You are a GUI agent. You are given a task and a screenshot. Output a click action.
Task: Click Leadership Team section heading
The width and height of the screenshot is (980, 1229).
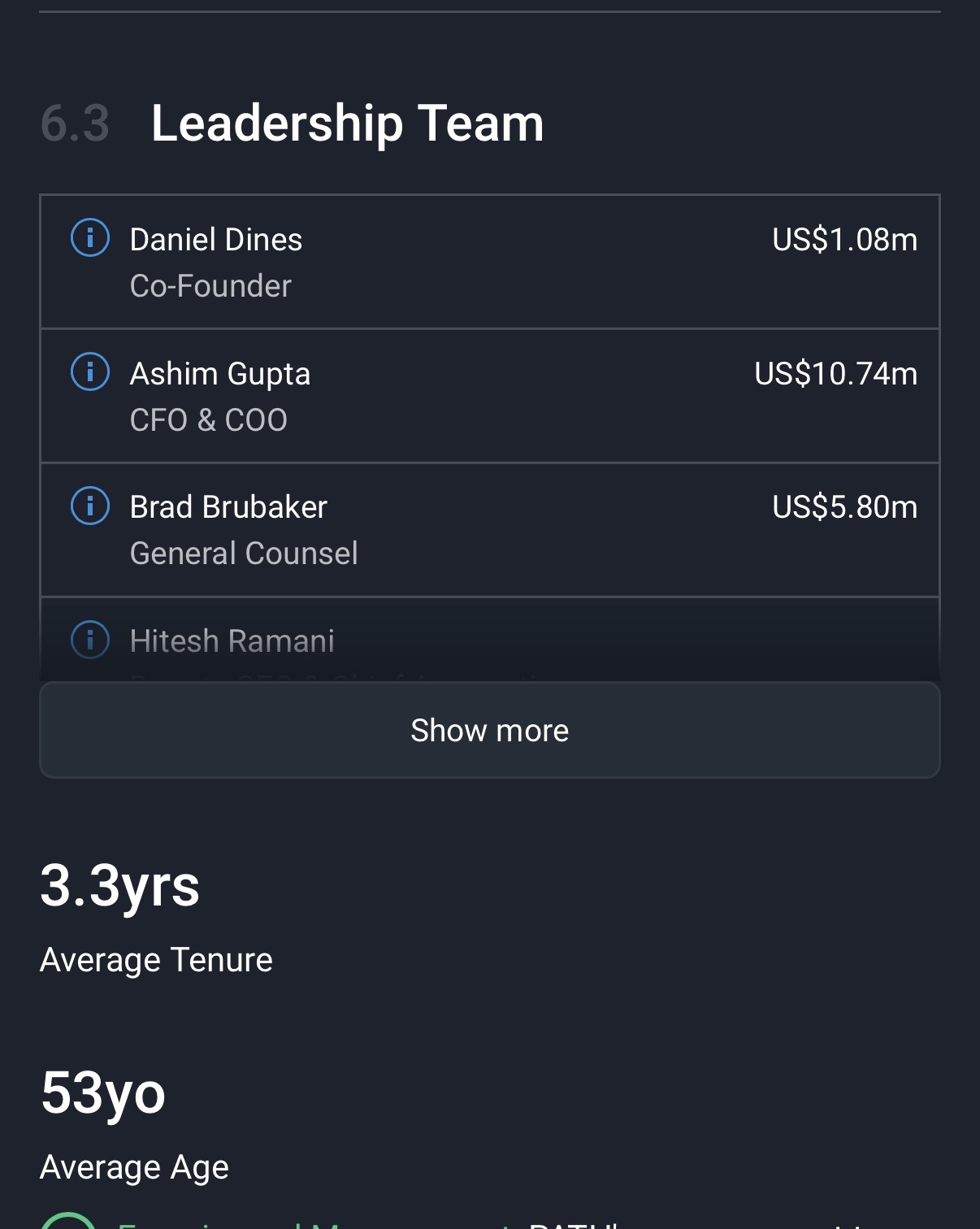click(347, 124)
